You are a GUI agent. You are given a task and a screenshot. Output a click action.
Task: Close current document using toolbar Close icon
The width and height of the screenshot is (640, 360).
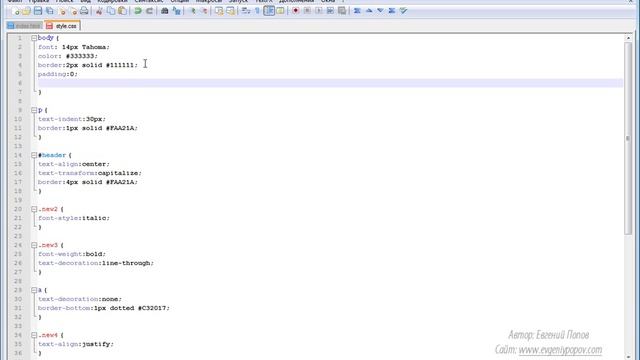pos(62,11)
